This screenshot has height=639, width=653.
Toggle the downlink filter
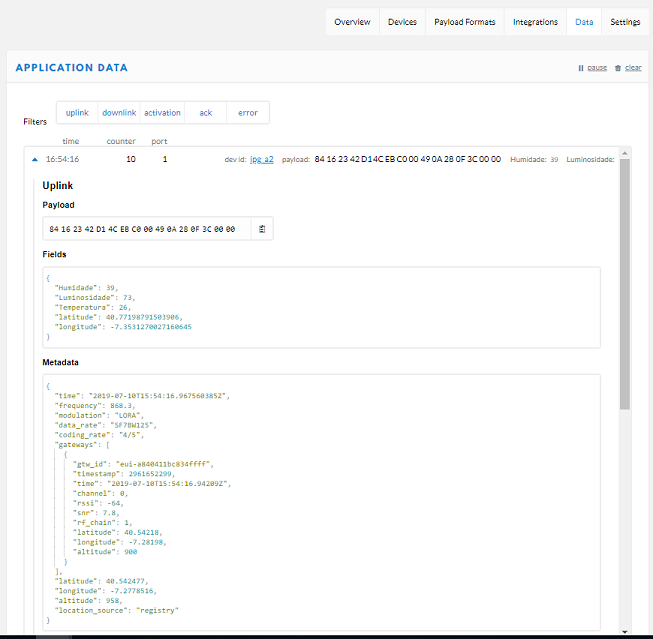tap(119, 113)
